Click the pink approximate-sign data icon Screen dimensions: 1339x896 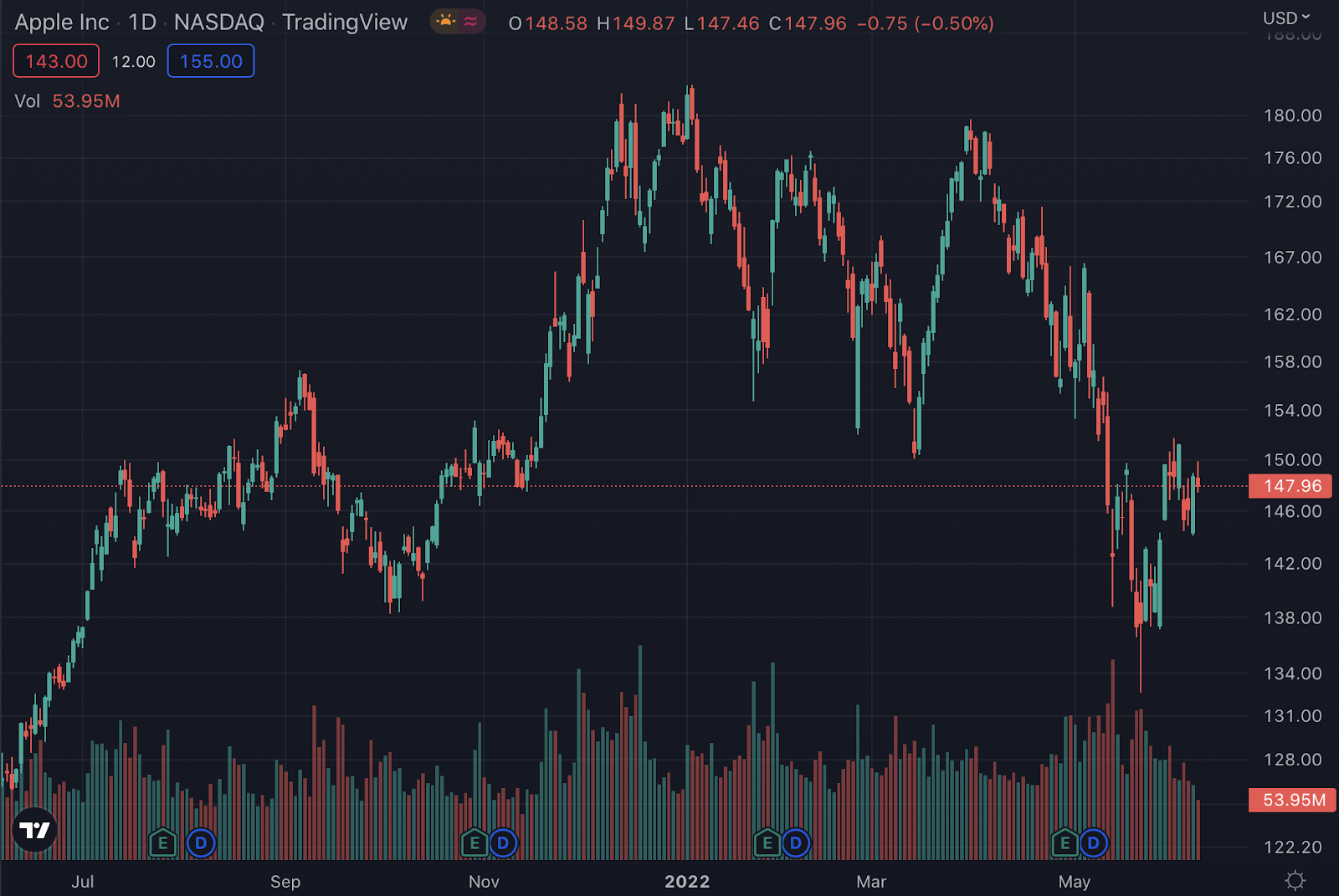tap(471, 21)
